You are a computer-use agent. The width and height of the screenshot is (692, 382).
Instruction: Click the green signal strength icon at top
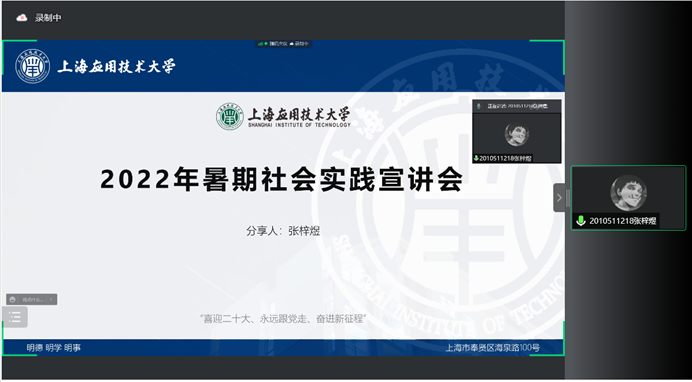click(260, 44)
